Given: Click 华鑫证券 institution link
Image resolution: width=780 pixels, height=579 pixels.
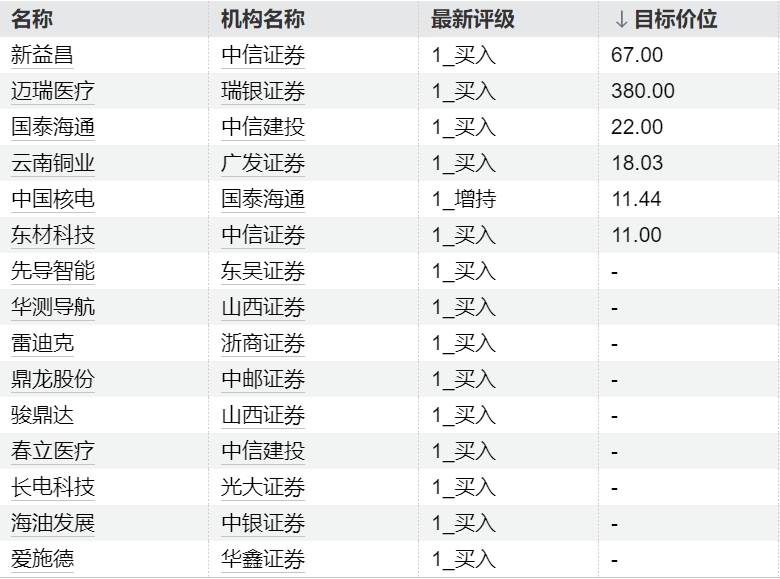Looking at the screenshot, I should pyautogui.click(x=263, y=559).
